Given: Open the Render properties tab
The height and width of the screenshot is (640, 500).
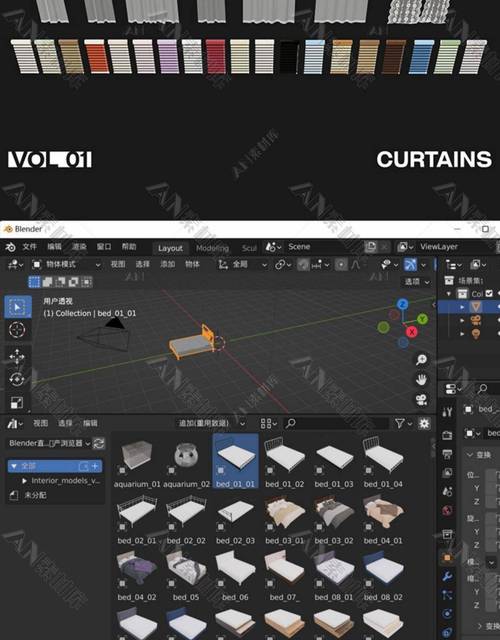Looking at the screenshot, I should click(447, 435).
